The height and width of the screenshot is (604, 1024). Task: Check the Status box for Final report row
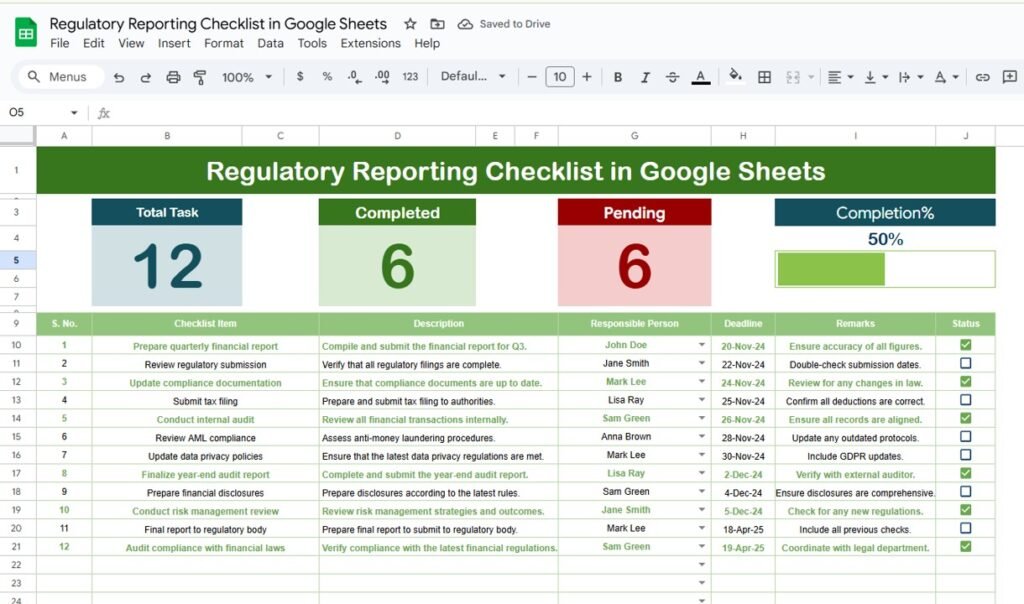click(965, 529)
